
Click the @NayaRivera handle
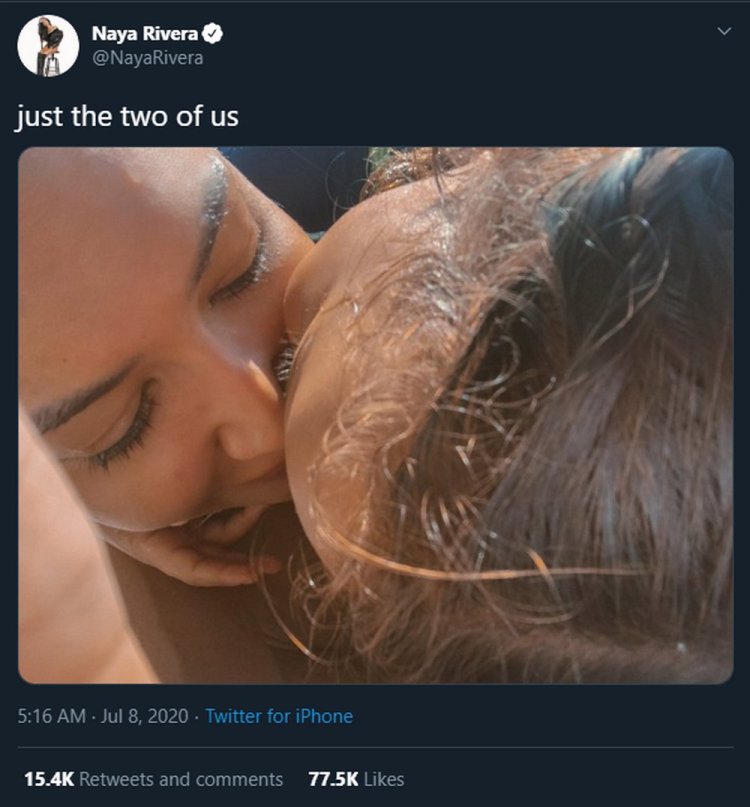pyautogui.click(x=147, y=58)
